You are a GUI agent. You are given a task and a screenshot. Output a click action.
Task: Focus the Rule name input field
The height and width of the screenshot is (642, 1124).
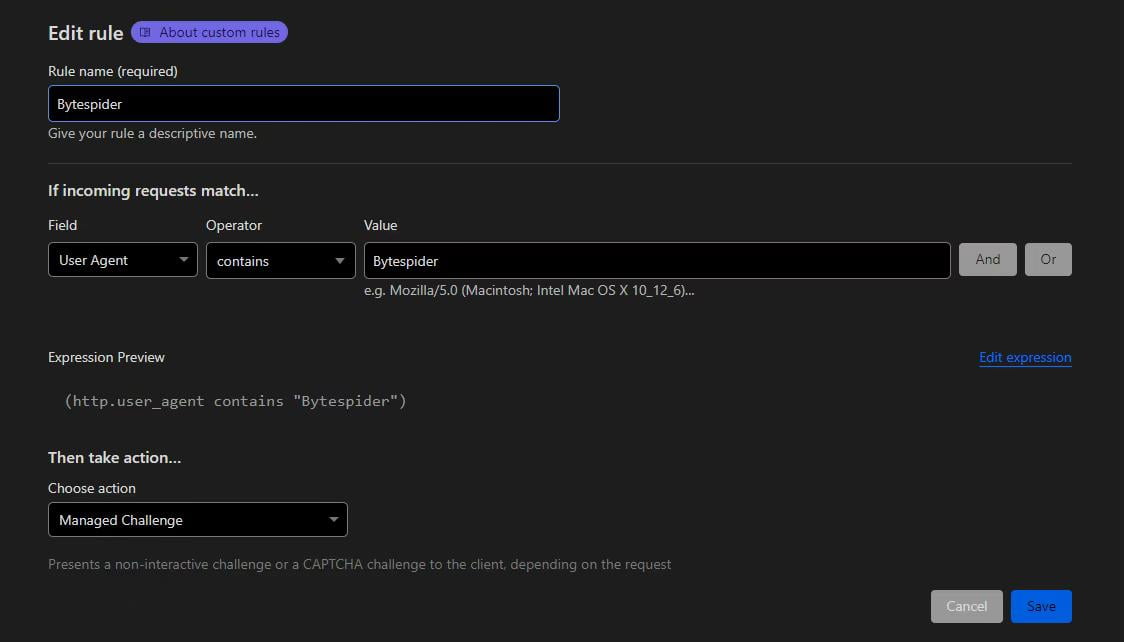pos(304,104)
